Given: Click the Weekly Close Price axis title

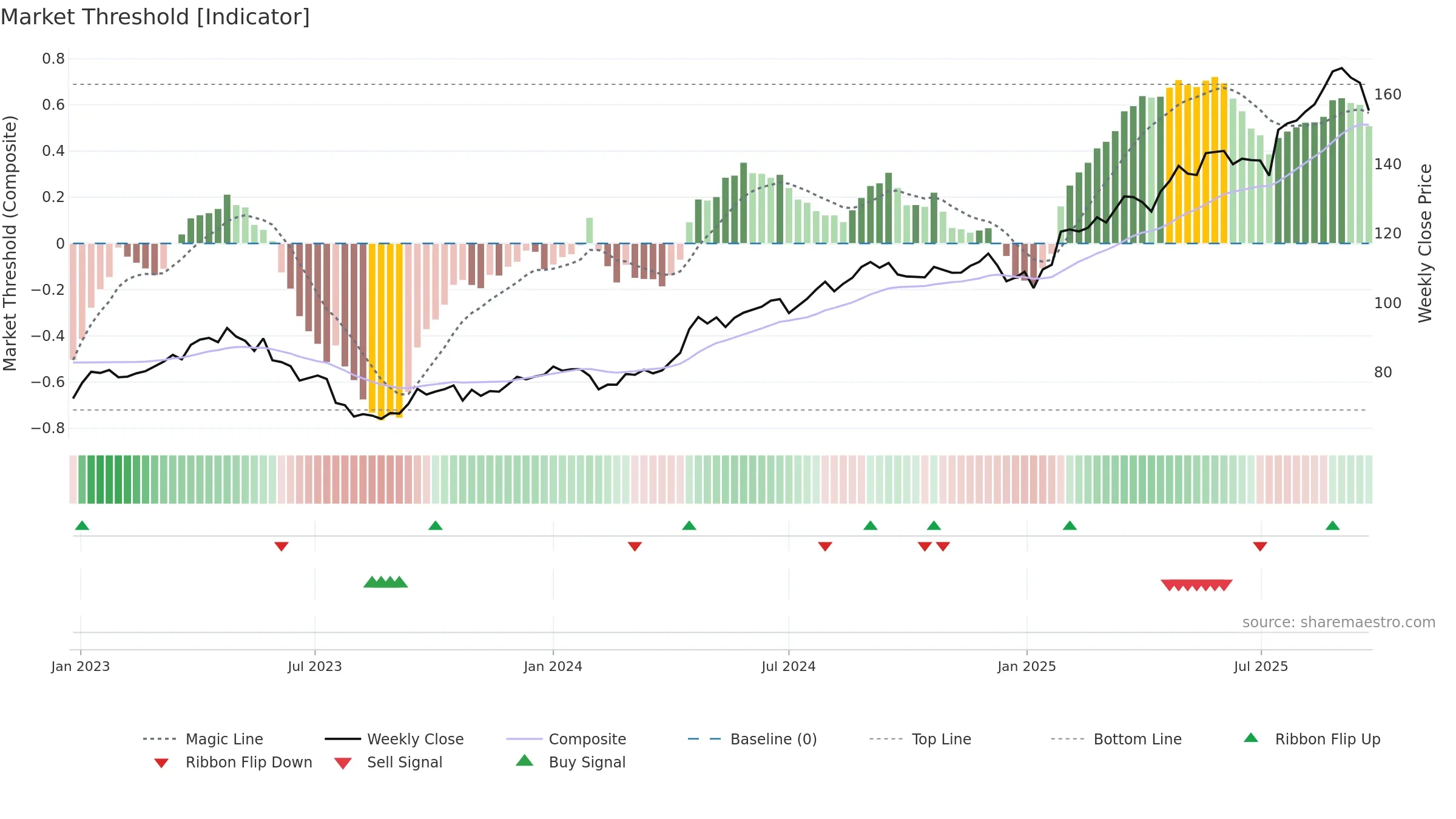Looking at the screenshot, I should pyautogui.click(x=1425, y=243).
